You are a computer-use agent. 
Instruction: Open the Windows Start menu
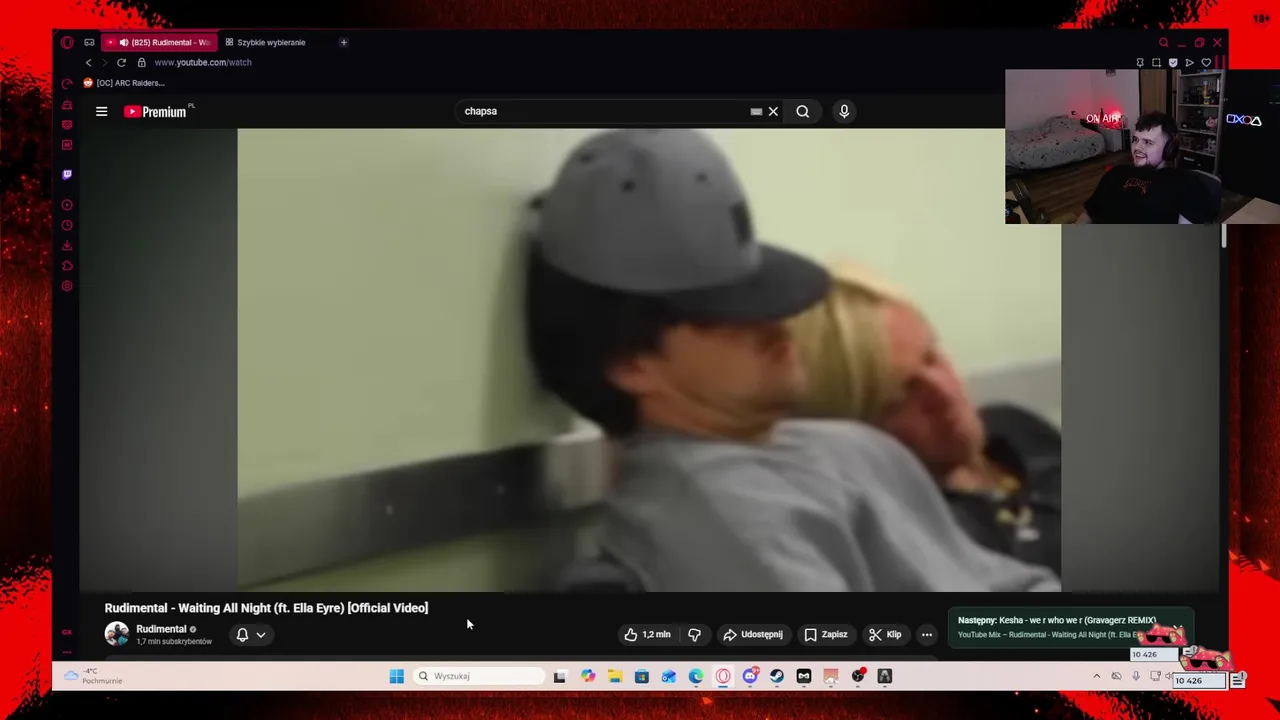coord(396,676)
